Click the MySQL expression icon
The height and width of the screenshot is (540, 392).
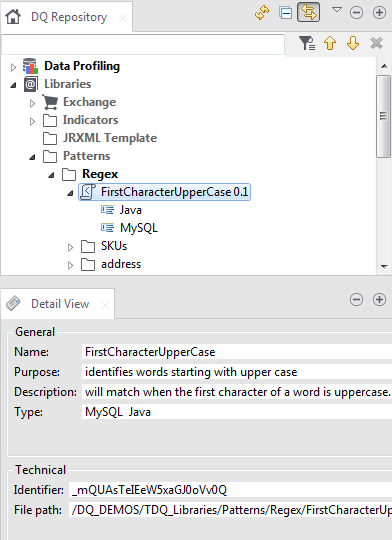(x=107, y=228)
